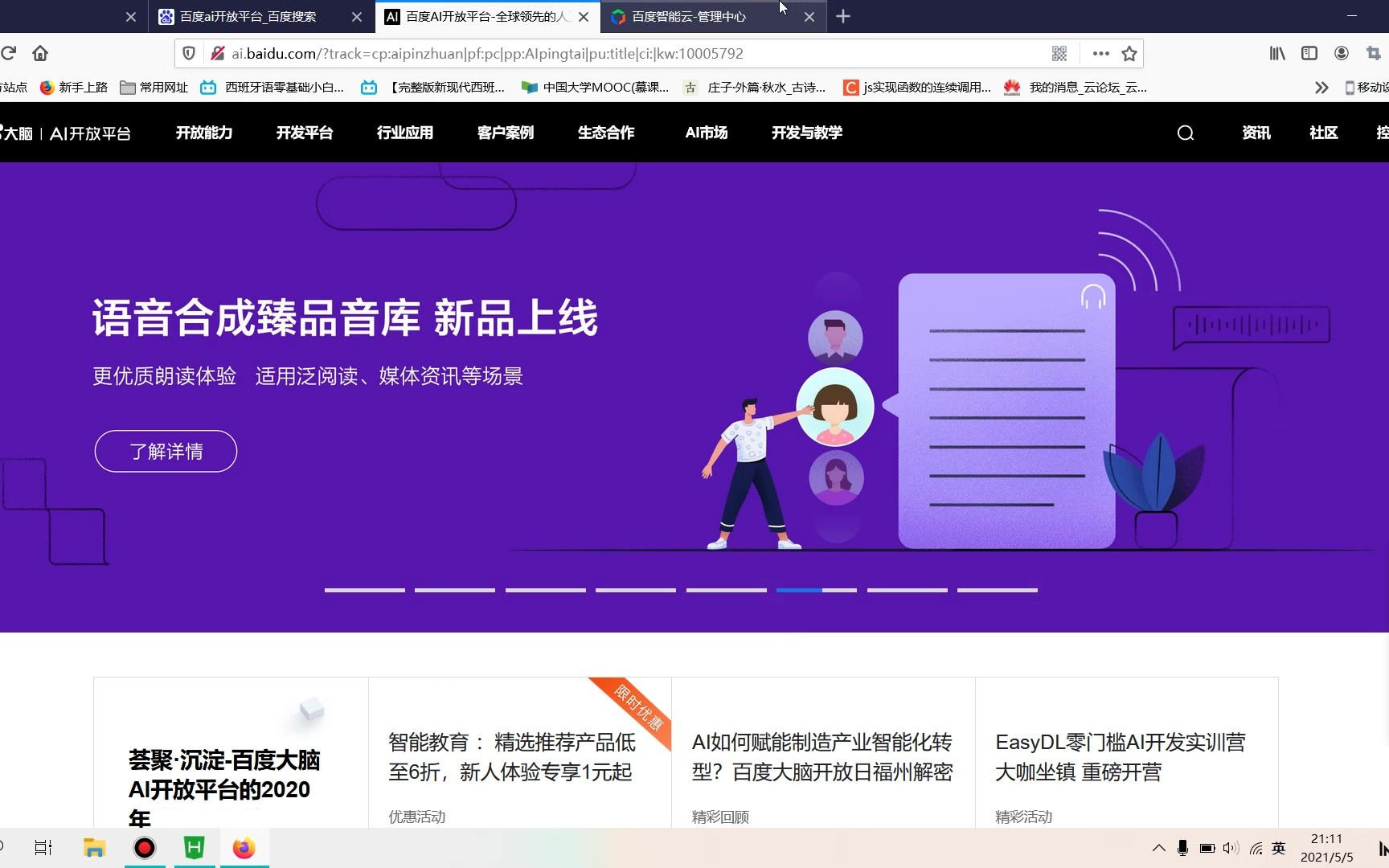This screenshot has height=868, width=1389.
Task: Open a new tab with plus button
Action: [843, 16]
